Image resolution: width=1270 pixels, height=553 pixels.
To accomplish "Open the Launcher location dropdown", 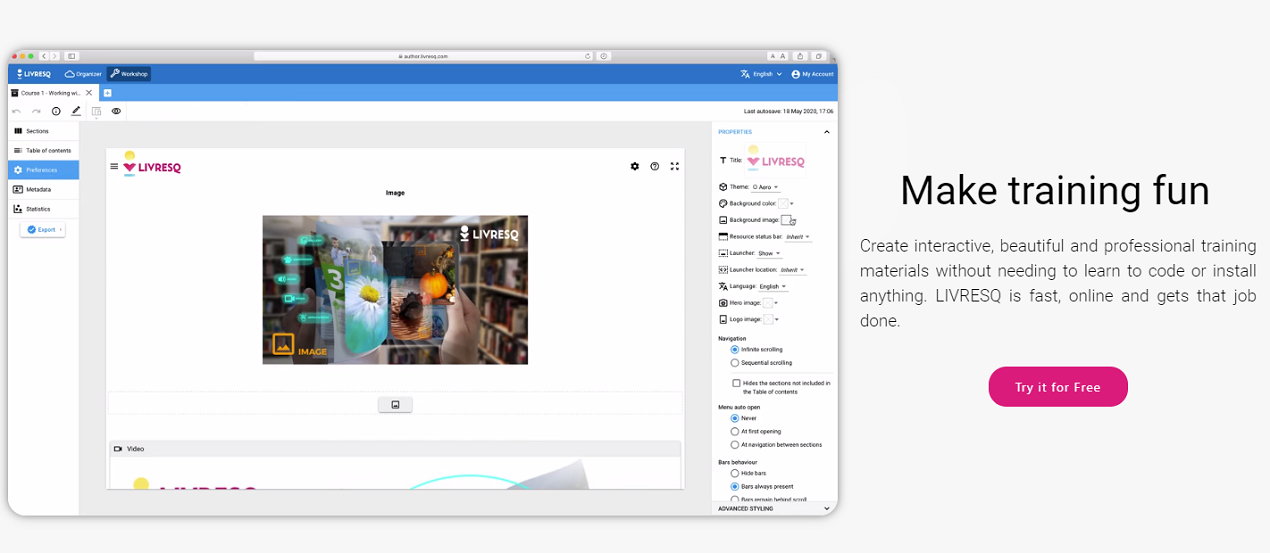I will coord(792,270).
